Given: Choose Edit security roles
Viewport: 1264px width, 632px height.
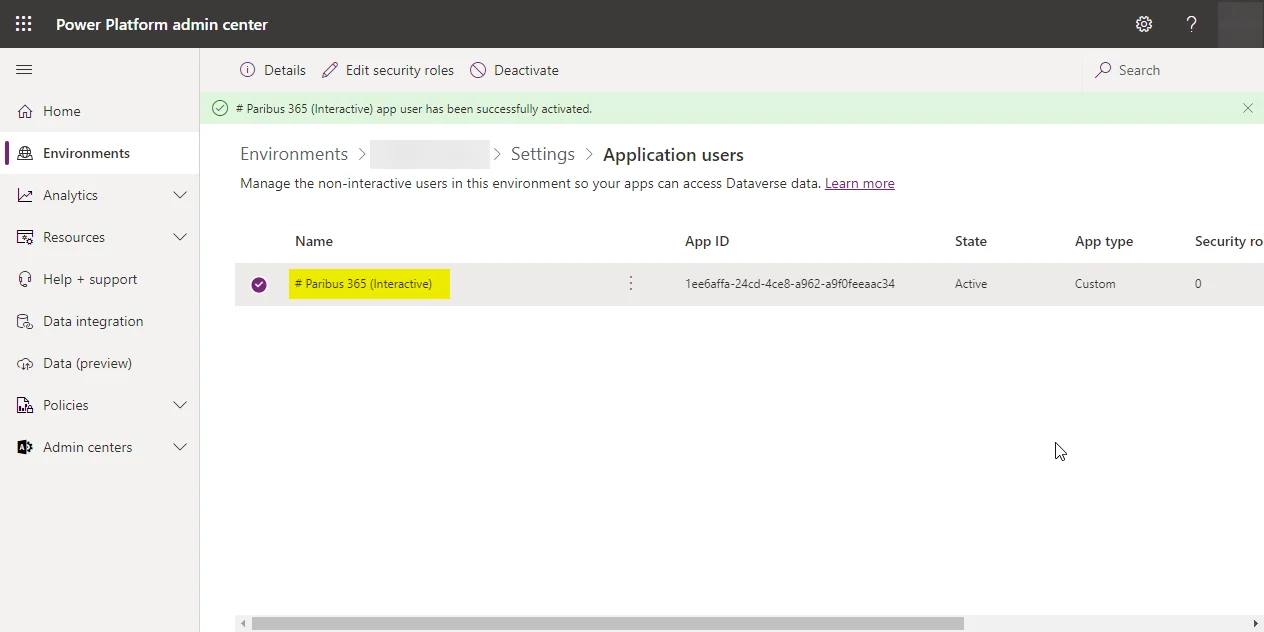Looking at the screenshot, I should [388, 70].
